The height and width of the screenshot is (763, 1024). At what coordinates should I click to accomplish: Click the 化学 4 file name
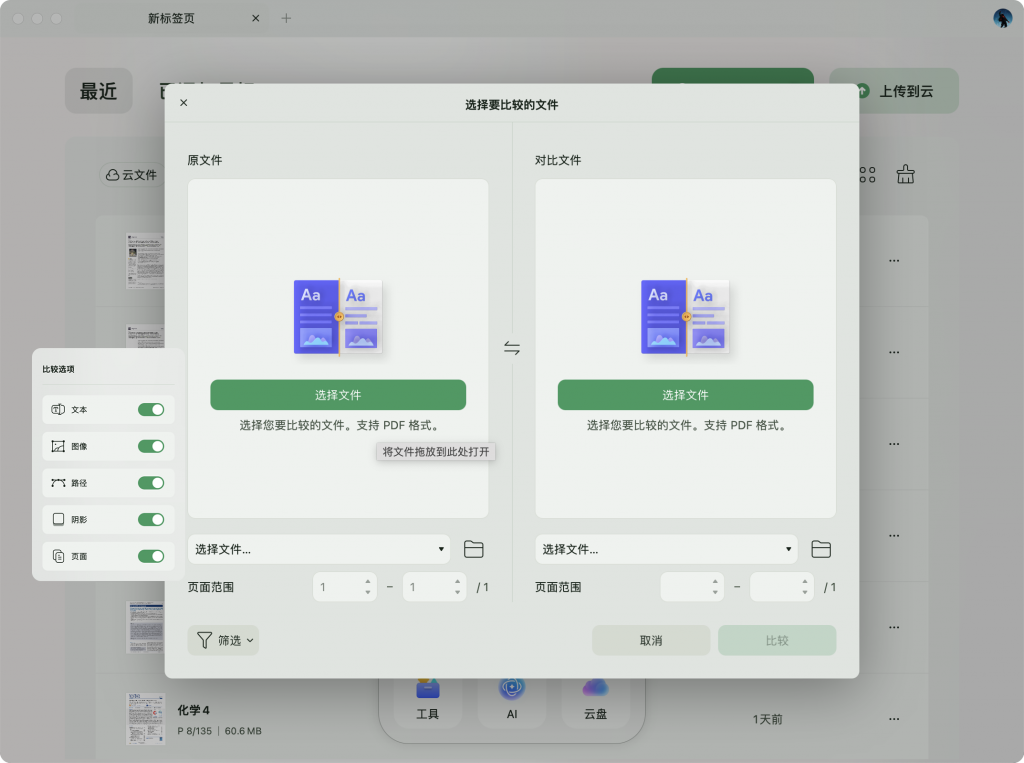(x=193, y=709)
